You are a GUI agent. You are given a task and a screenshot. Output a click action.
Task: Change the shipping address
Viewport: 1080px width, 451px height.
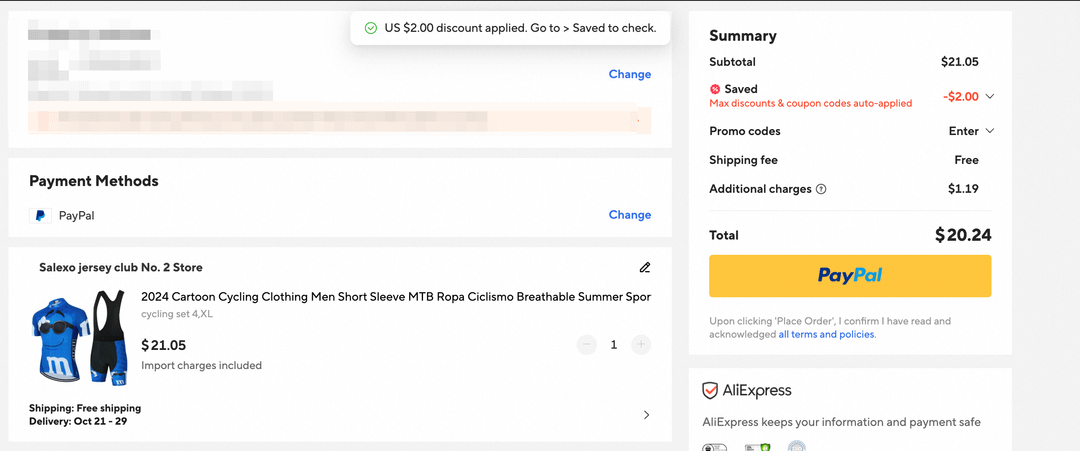click(629, 74)
